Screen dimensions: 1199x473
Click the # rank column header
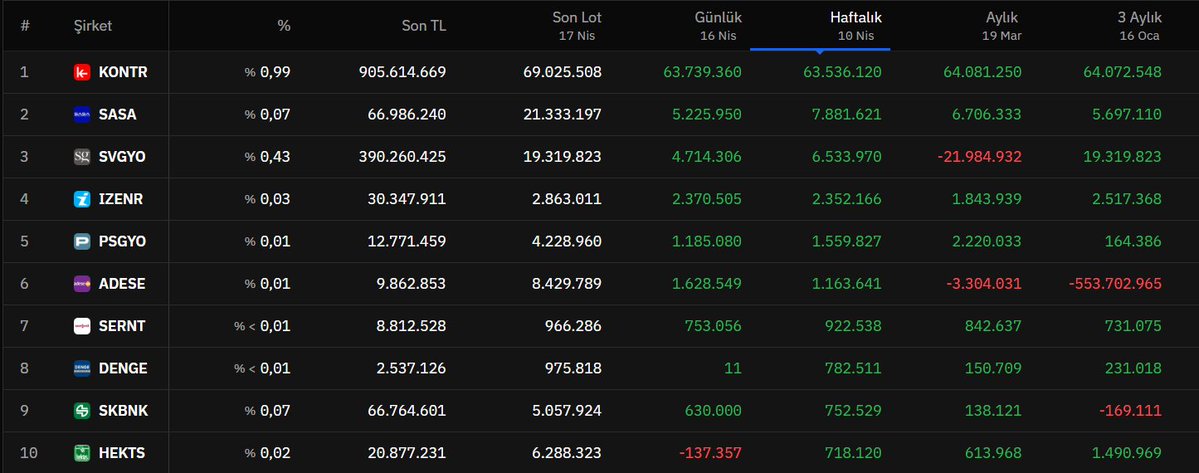pyautogui.click(x=25, y=26)
